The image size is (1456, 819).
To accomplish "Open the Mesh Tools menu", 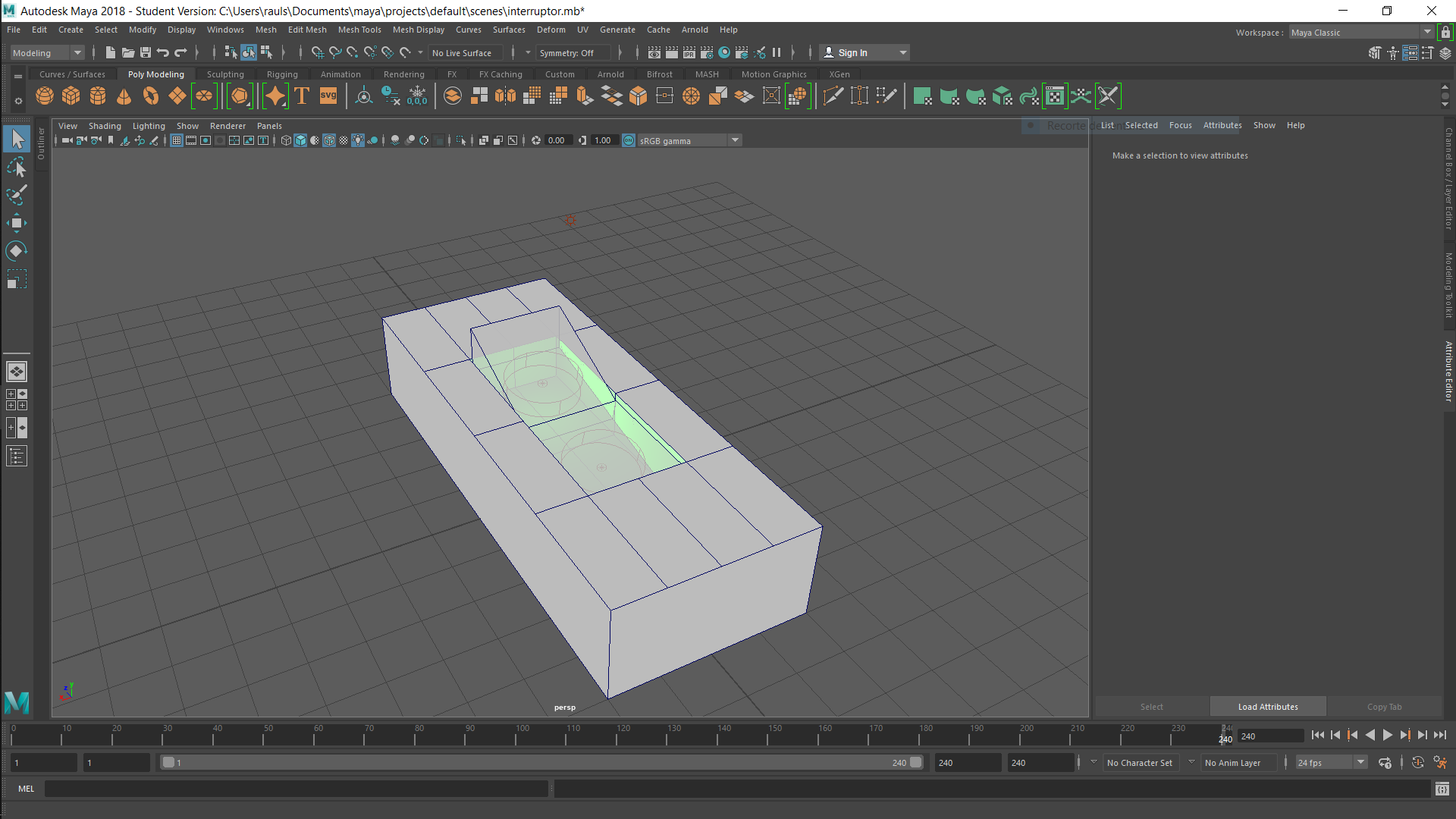I will pyautogui.click(x=359, y=30).
